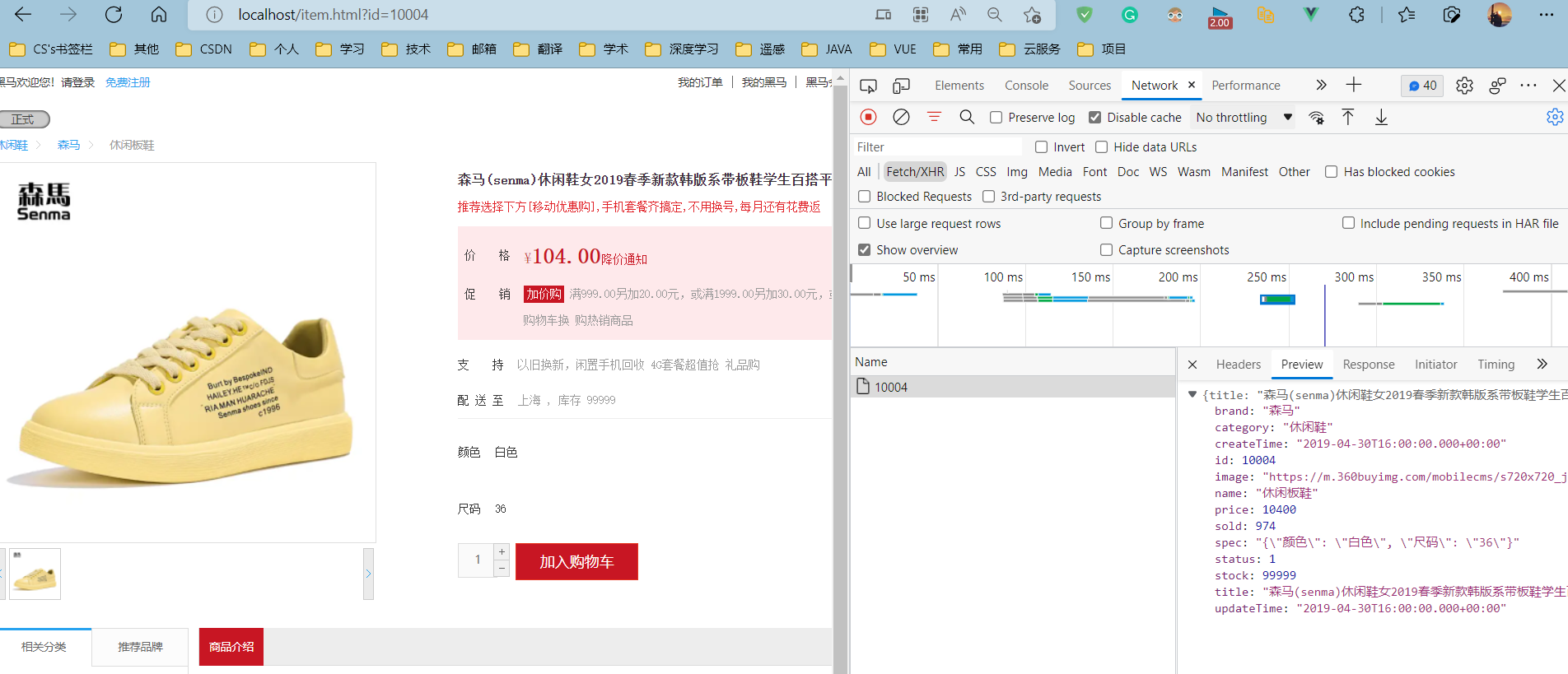The height and width of the screenshot is (674, 1568).
Task: Enable Group by frame
Action: click(x=1106, y=223)
